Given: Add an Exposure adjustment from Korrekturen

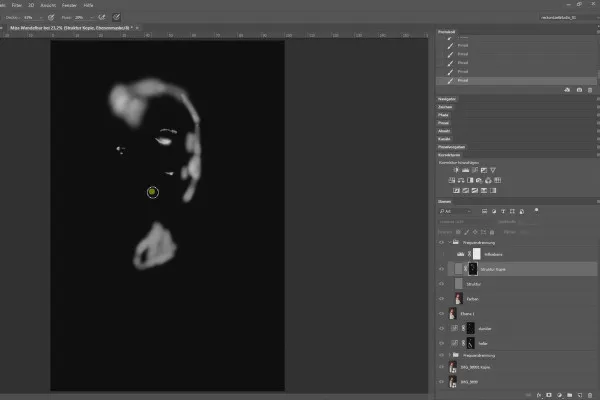Looking at the screenshot, I should click(484, 170).
